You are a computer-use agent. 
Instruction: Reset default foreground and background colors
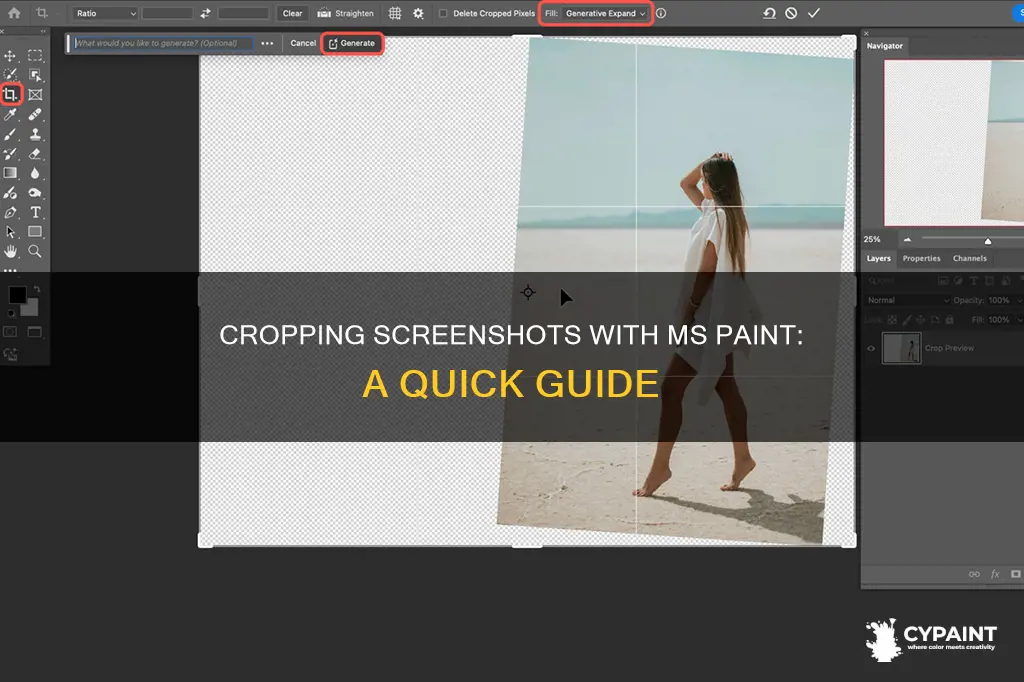[x=10, y=313]
